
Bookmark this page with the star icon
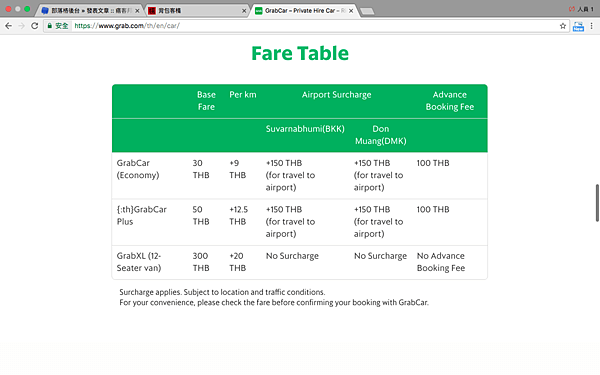pyautogui.click(x=562, y=26)
